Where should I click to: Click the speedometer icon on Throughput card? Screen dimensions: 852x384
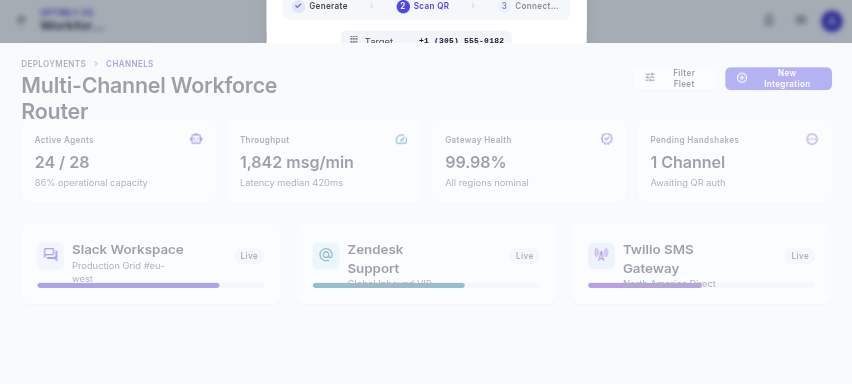(x=402, y=139)
